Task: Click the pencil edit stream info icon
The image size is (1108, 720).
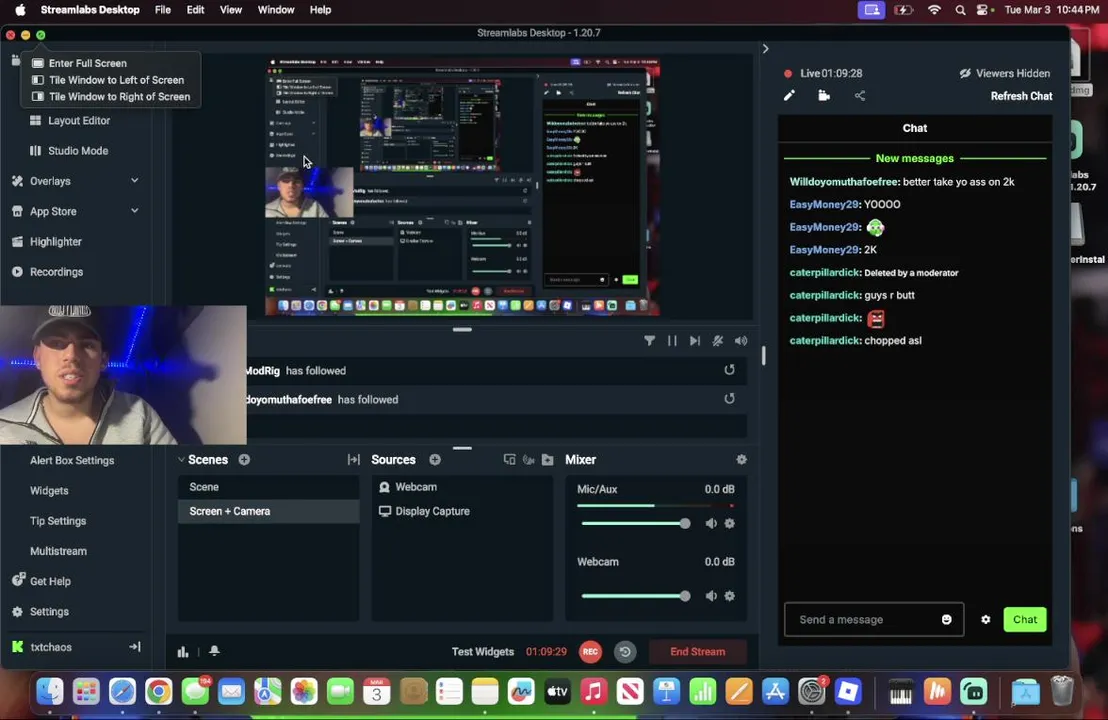Action: [x=789, y=95]
